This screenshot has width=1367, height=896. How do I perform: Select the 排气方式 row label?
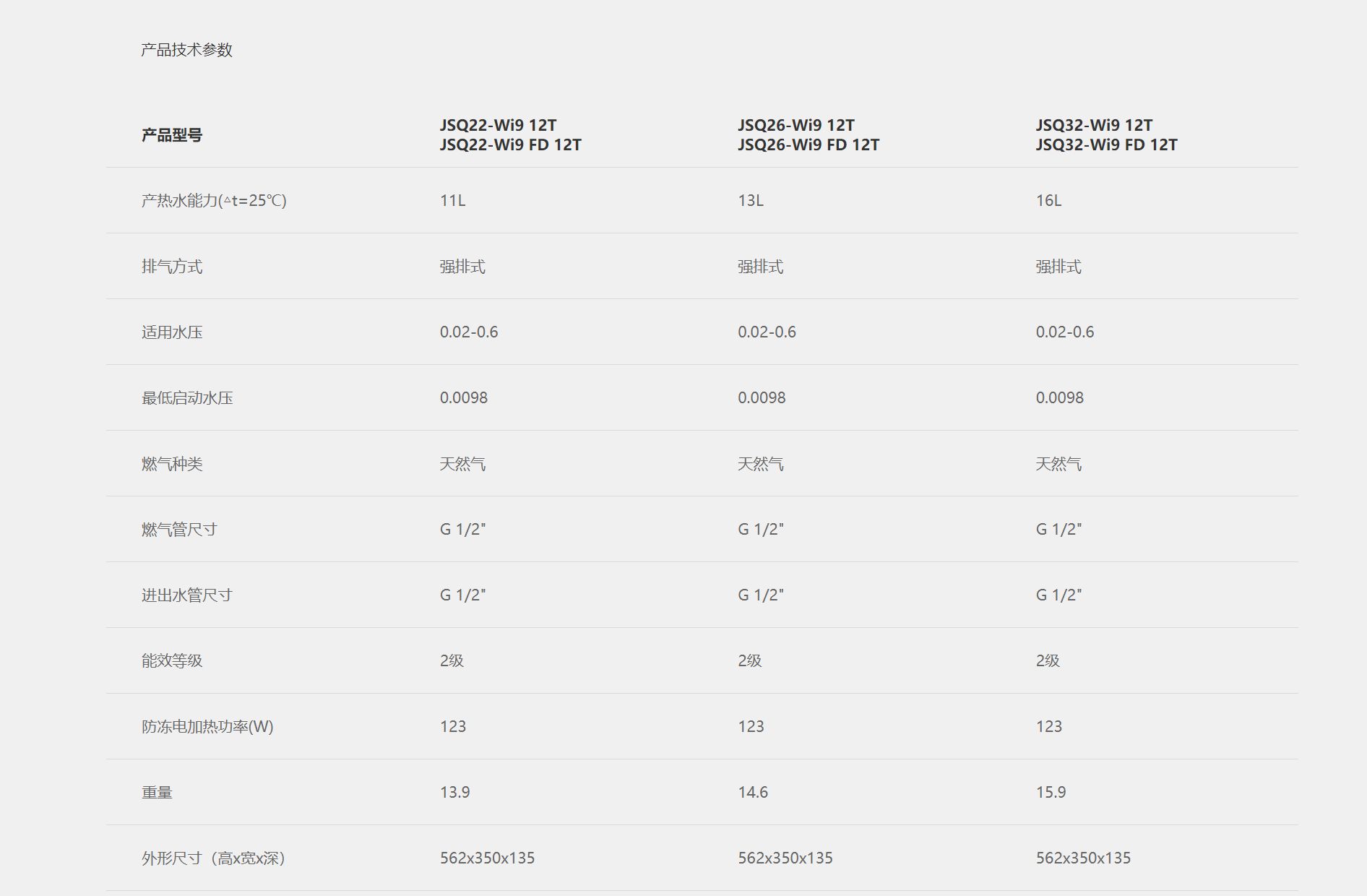[x=172, y=267]
